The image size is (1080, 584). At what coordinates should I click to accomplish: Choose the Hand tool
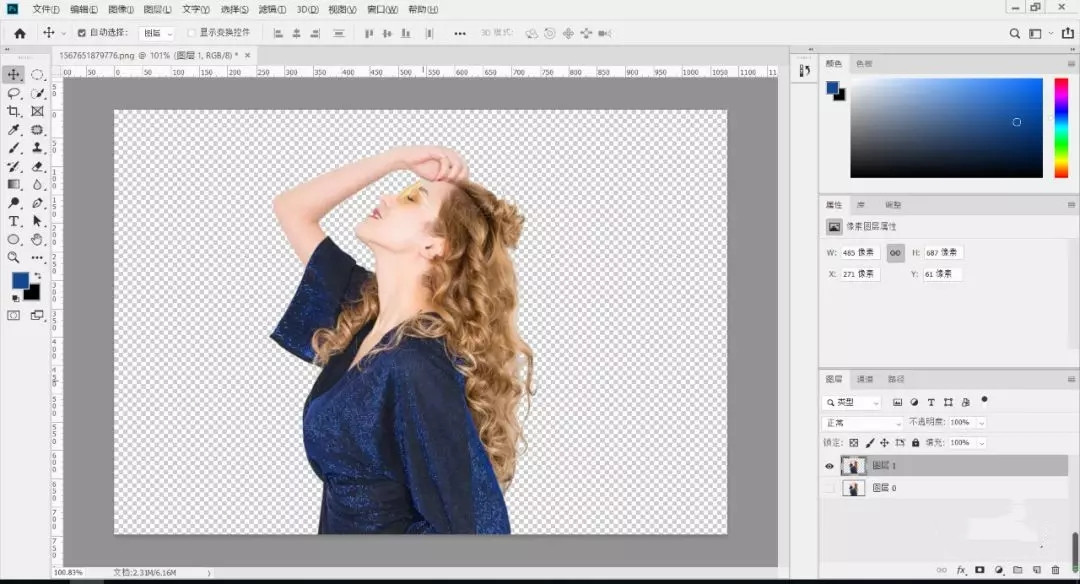[x=37, y=239]
